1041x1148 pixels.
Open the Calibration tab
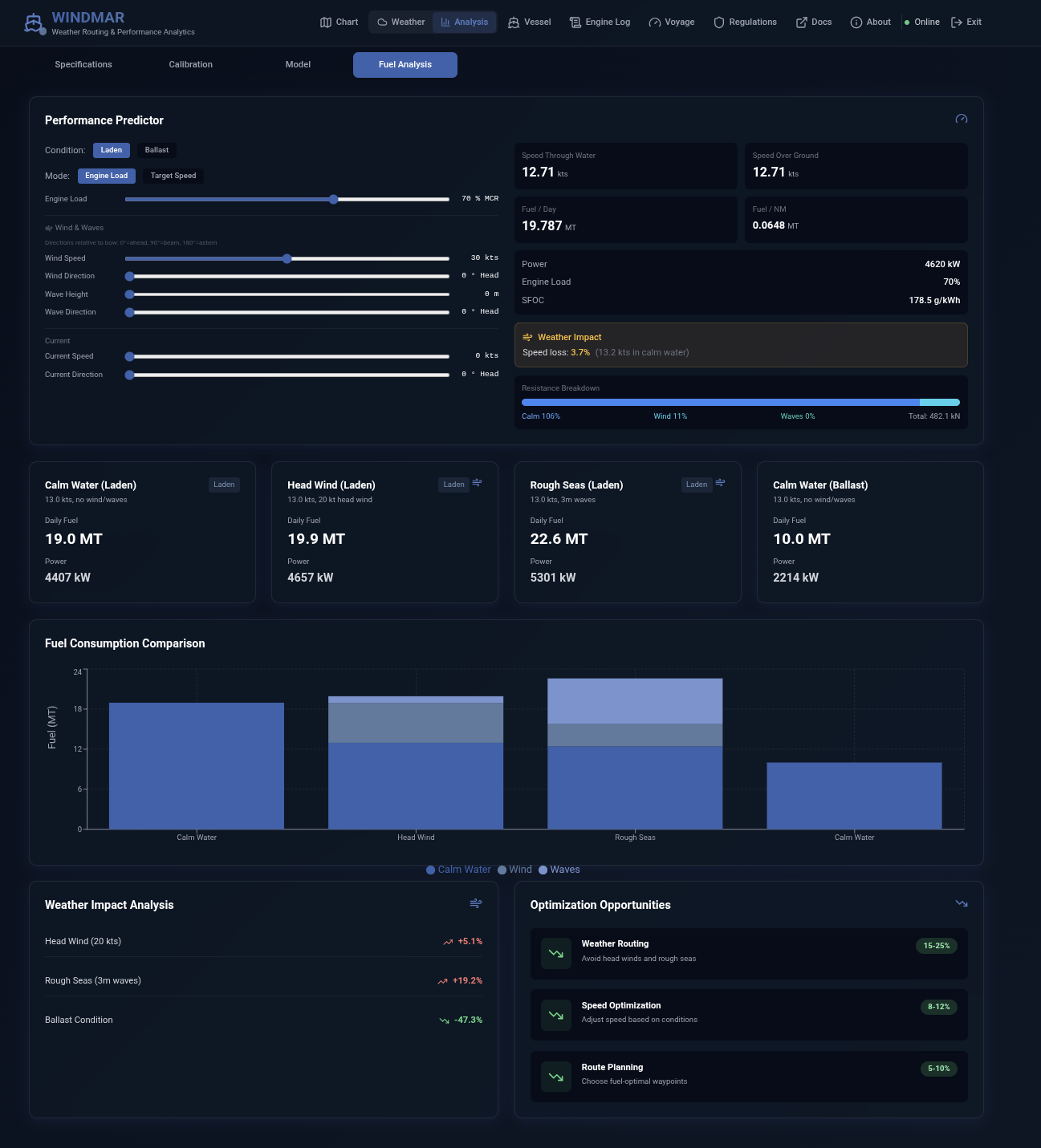pos(190,65)
